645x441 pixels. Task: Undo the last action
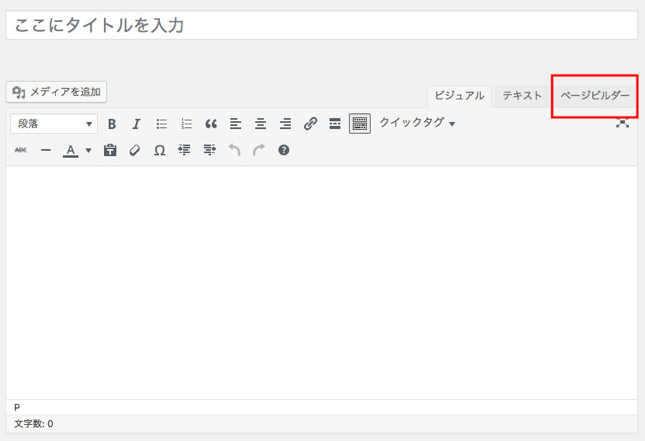click(x=234, y=150)
